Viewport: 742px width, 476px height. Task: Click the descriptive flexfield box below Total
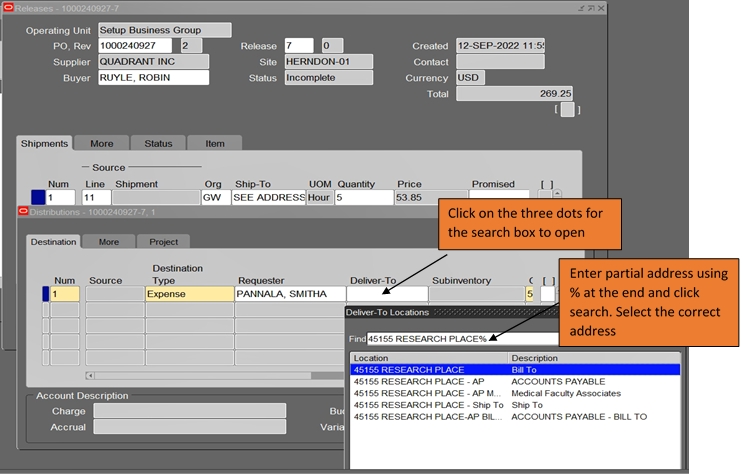pos(567,110)
